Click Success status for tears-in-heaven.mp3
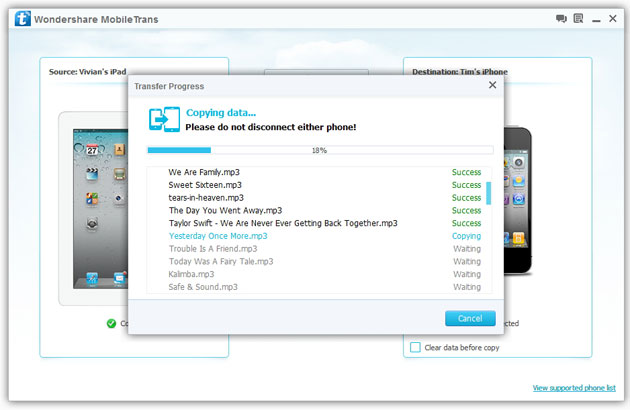 tap(466, 198)
